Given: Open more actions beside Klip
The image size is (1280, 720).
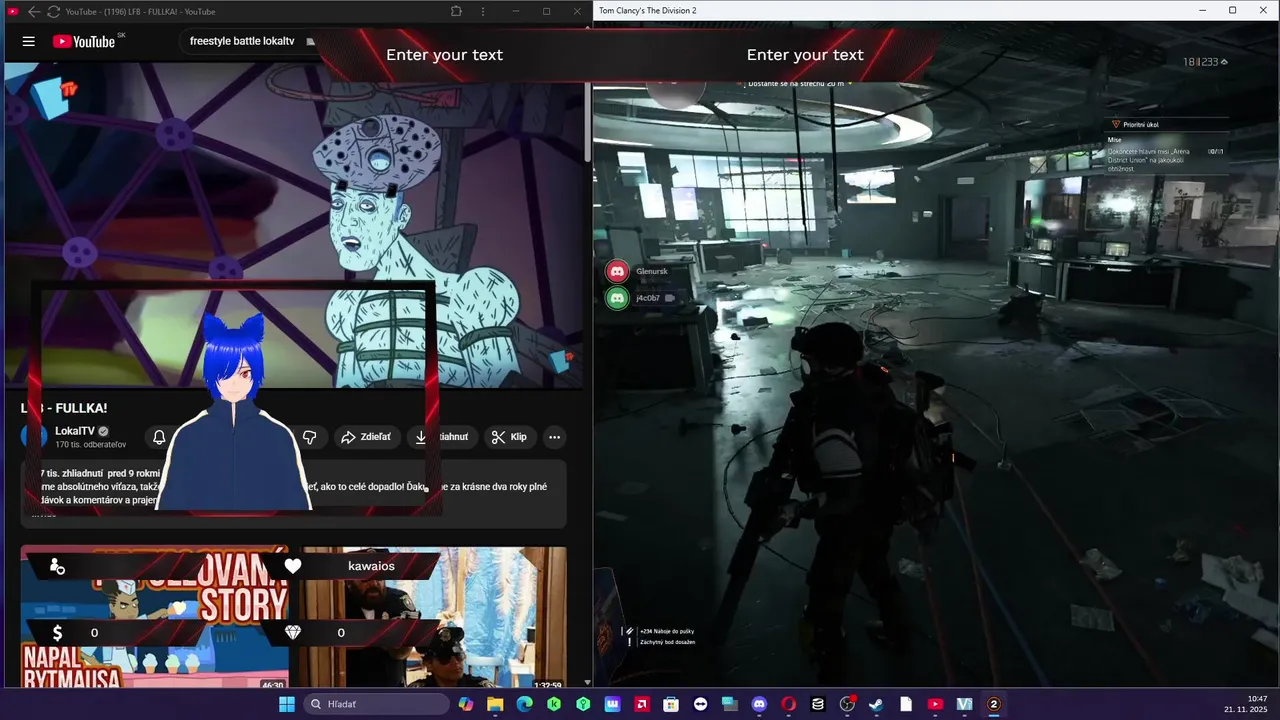Looking at the screenshot, I should coord(554,437).
